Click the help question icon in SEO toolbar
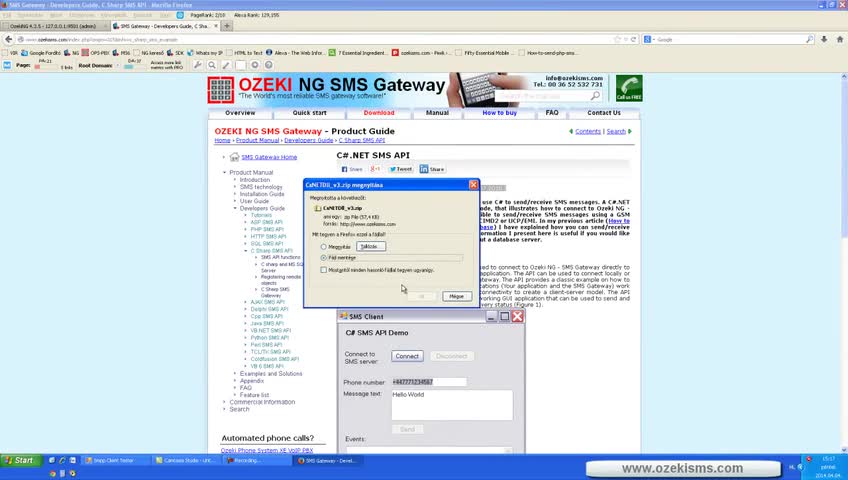848x480 pixels. pyautogui.click(x=268, y=65)
